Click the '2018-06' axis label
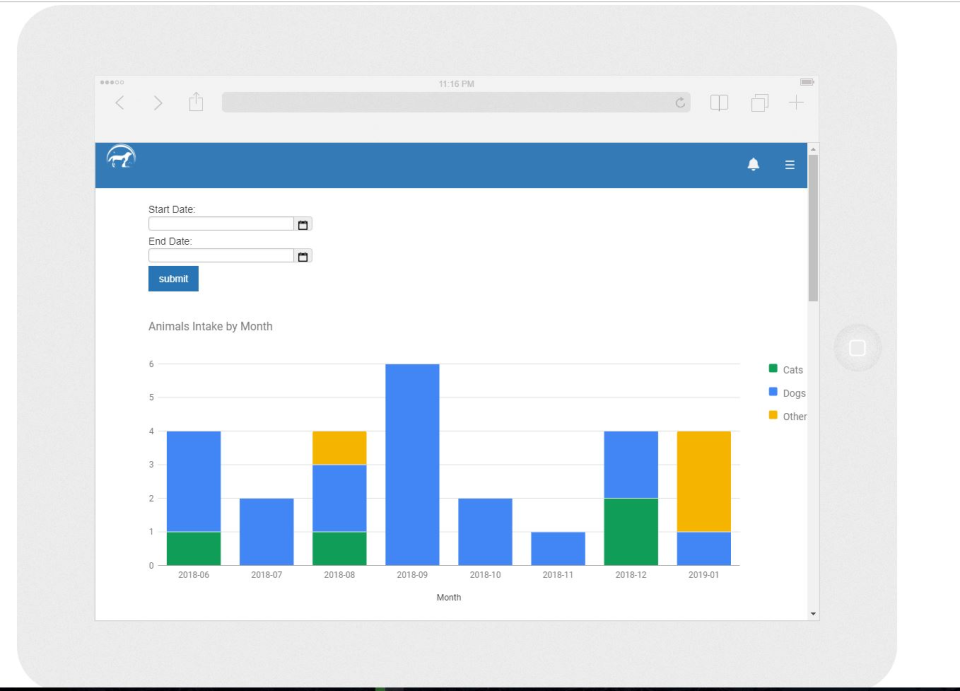 coord(193,575)
